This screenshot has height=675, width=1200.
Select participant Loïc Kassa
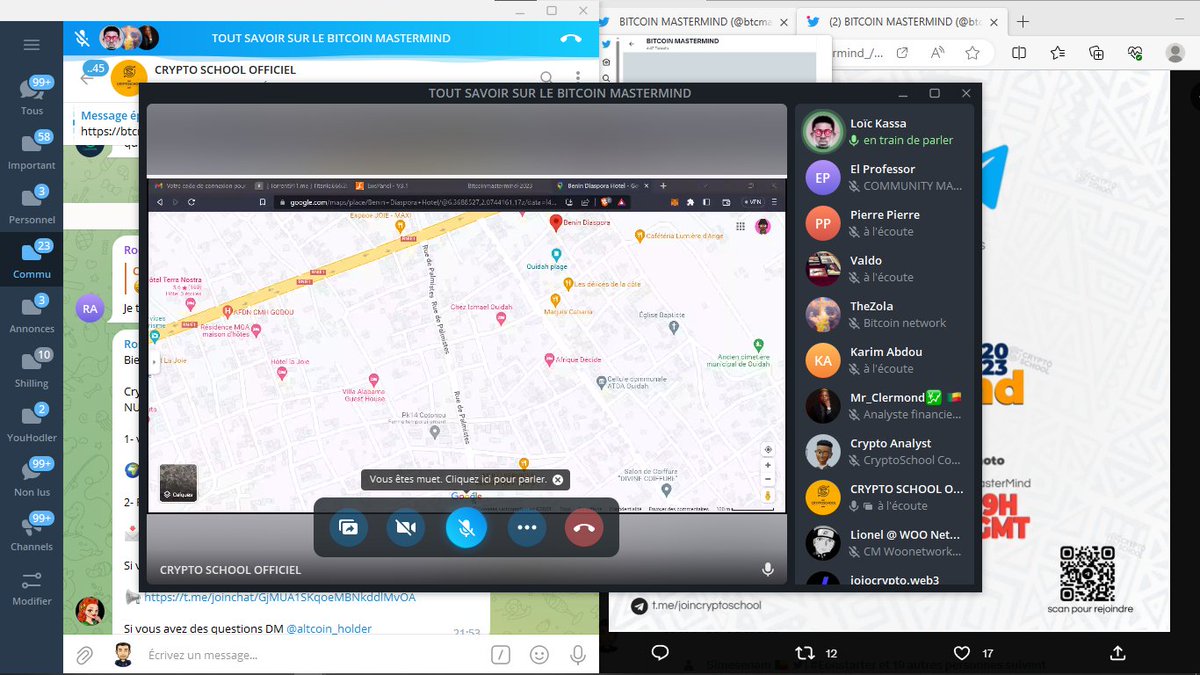886,131
